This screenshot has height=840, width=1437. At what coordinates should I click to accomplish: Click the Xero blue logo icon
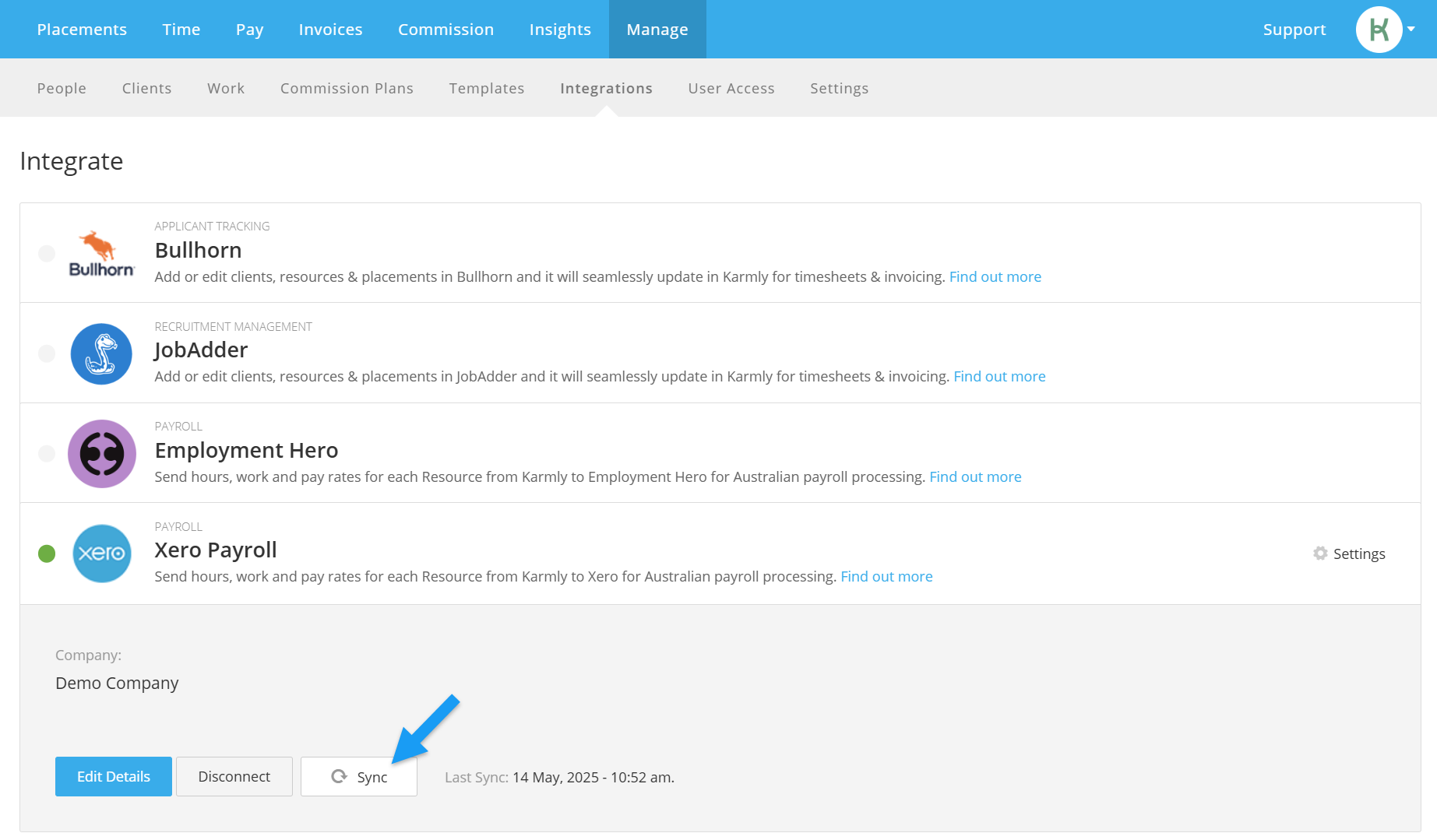[x=101, y=554]
